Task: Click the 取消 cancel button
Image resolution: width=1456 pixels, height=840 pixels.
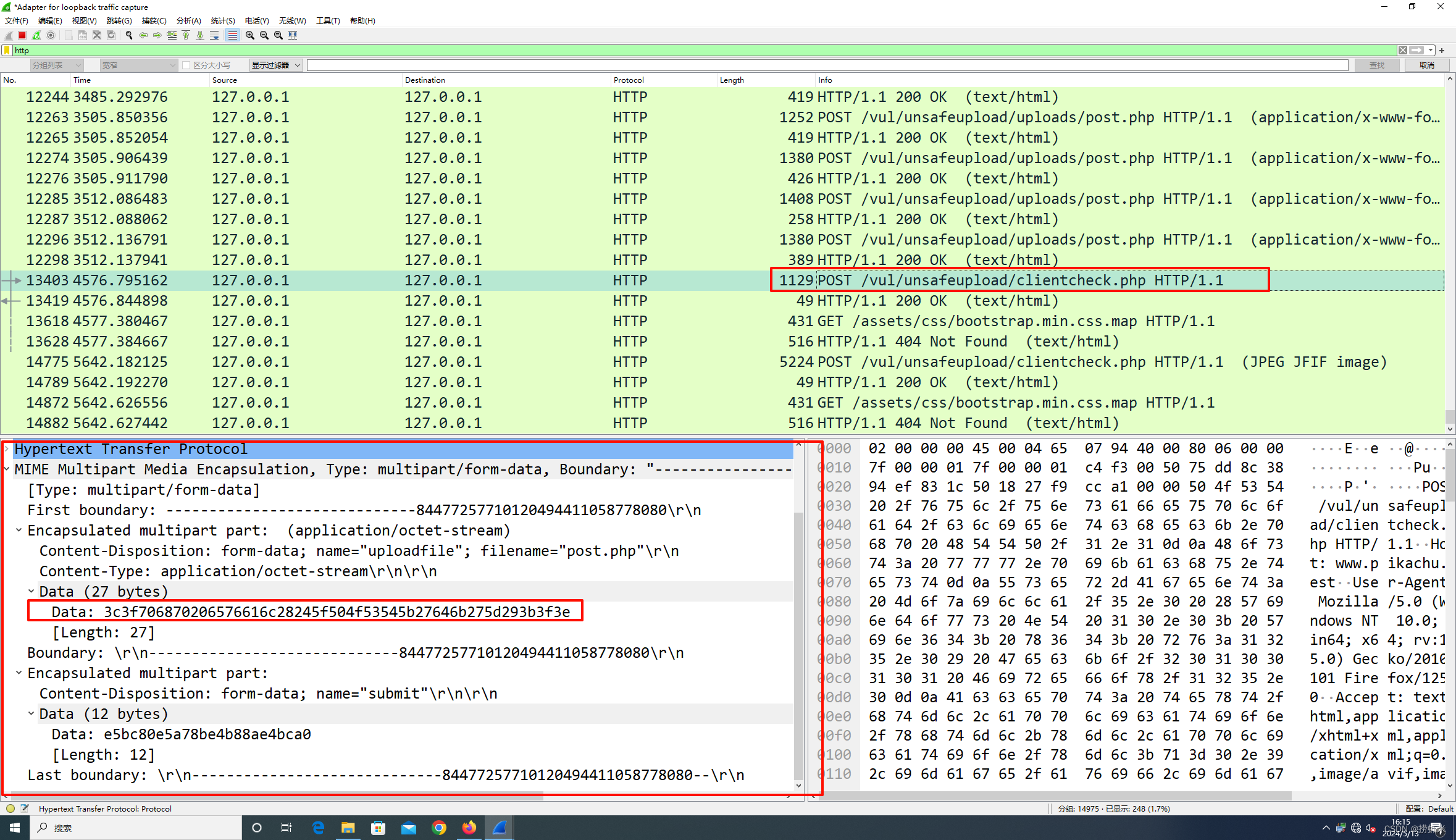Action: [x=1426, y=65]
